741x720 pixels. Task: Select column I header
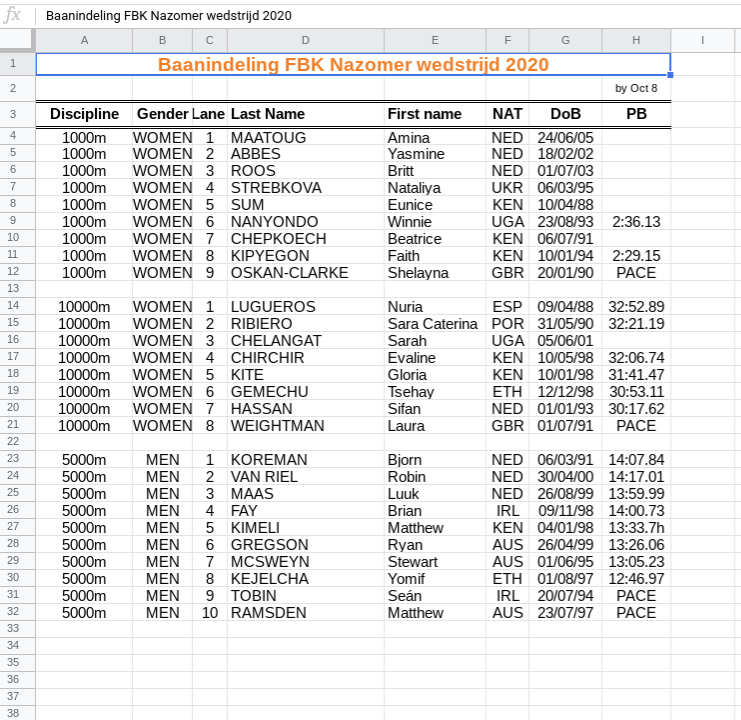click(703, 41)
